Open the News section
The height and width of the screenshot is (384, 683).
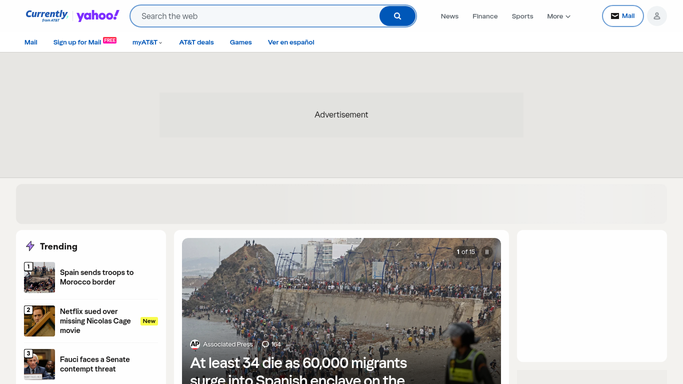(x=449, y=16)
